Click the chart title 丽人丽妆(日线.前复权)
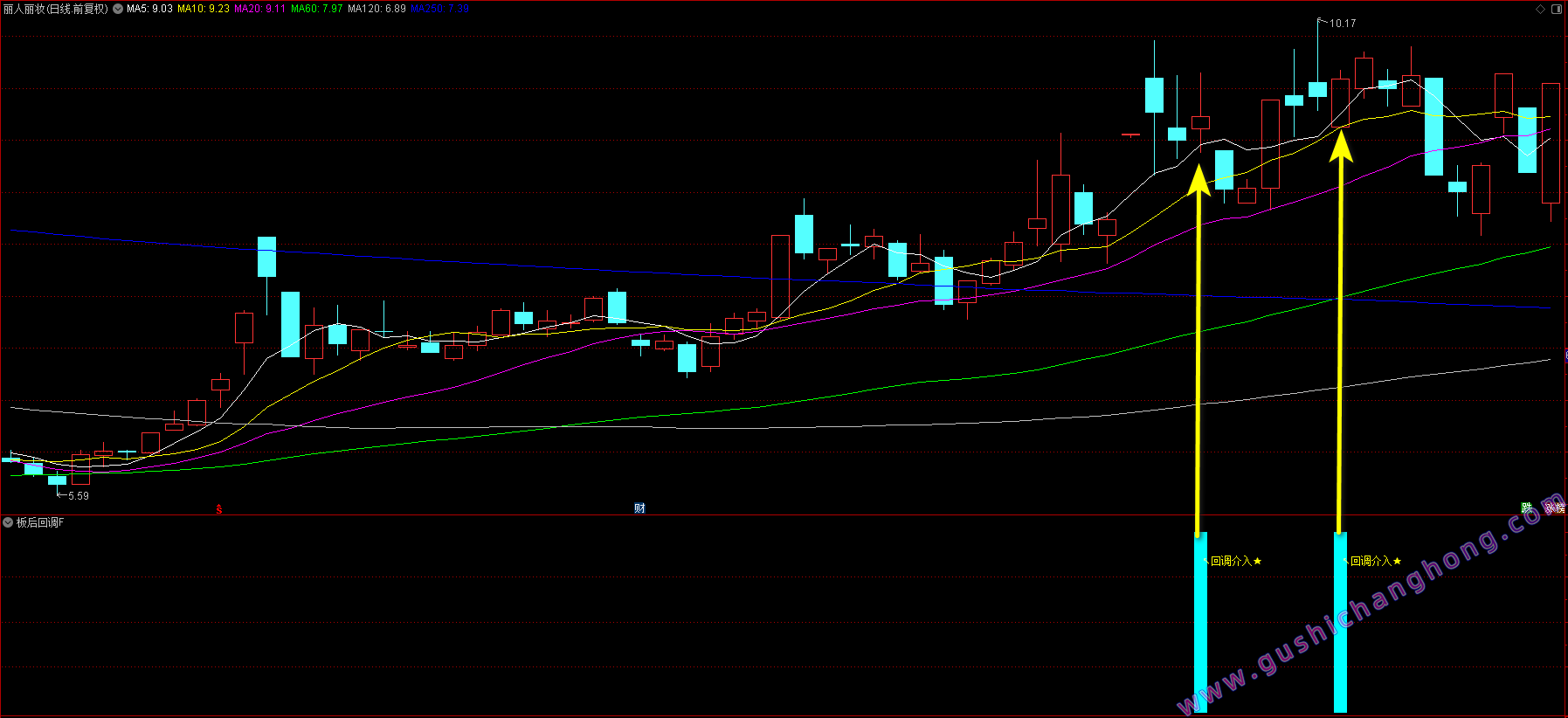The height and width of the screenshot is (718, 1568). coord(56,9)
